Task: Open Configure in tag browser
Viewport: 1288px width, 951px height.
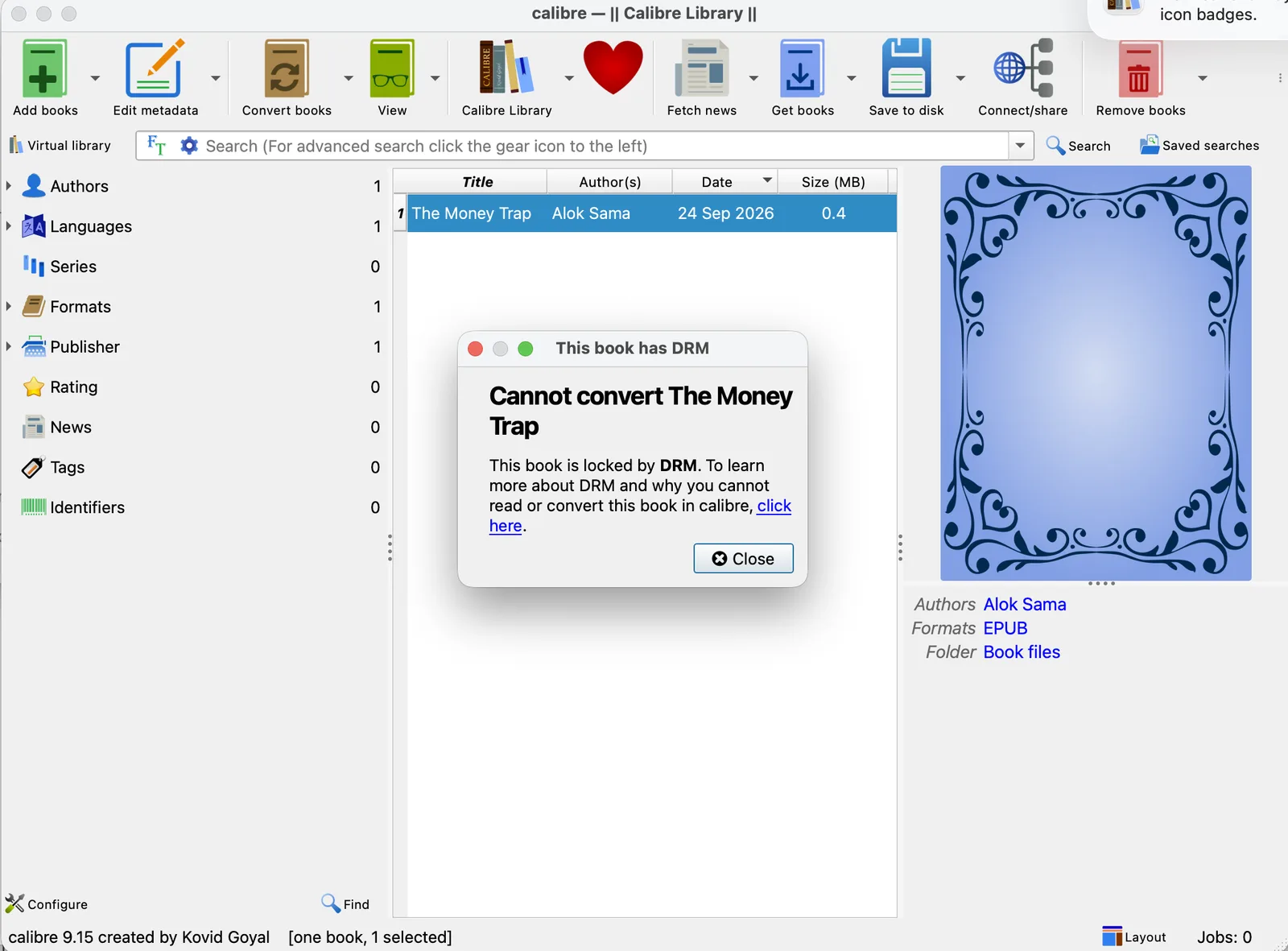Action: coord(47,904)
